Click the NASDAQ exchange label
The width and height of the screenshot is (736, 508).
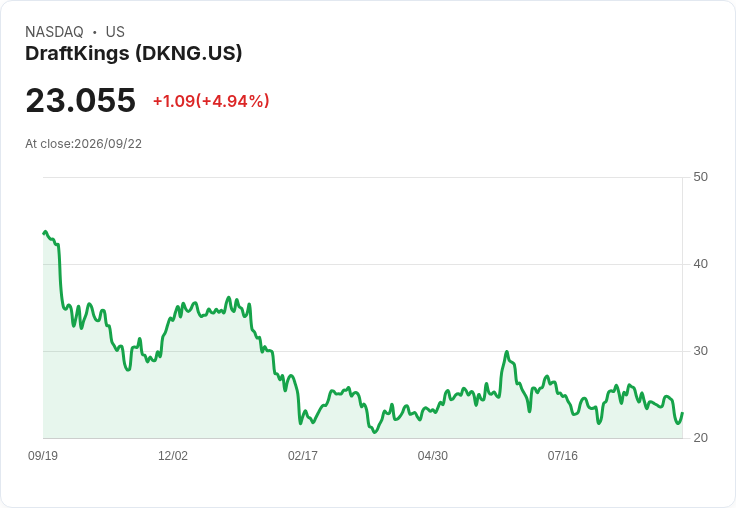pyautogui.click(x=54, y=32)
